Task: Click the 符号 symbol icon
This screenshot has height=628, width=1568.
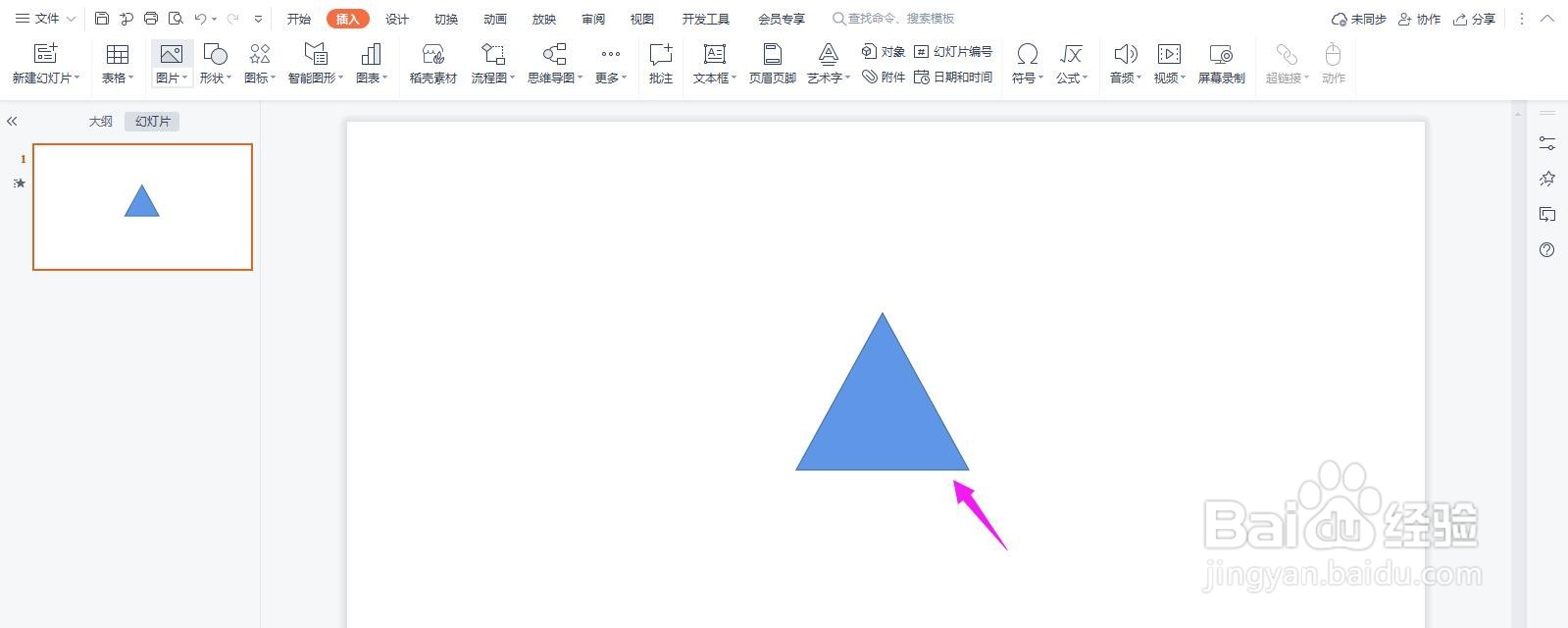Action: coord(1027,54)
